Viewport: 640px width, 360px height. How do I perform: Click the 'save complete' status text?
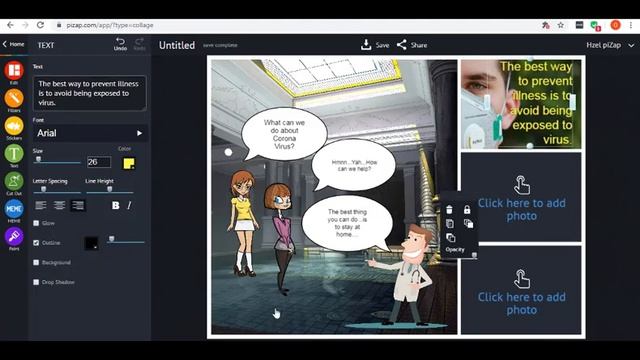point(220,45)
